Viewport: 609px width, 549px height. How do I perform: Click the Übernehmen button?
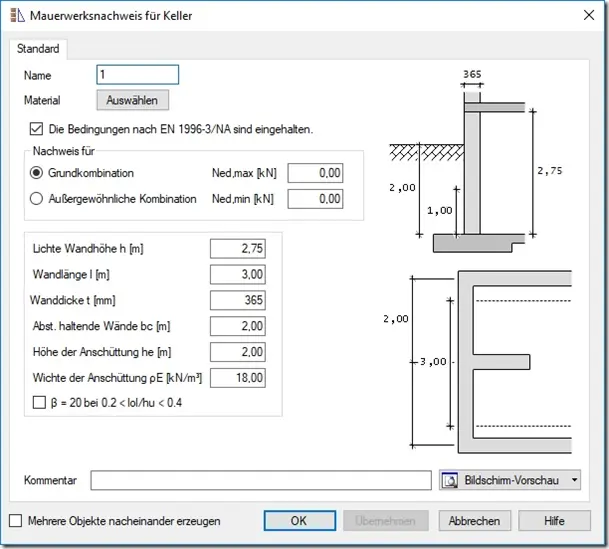pyautogui.click(x=386, y=521)
